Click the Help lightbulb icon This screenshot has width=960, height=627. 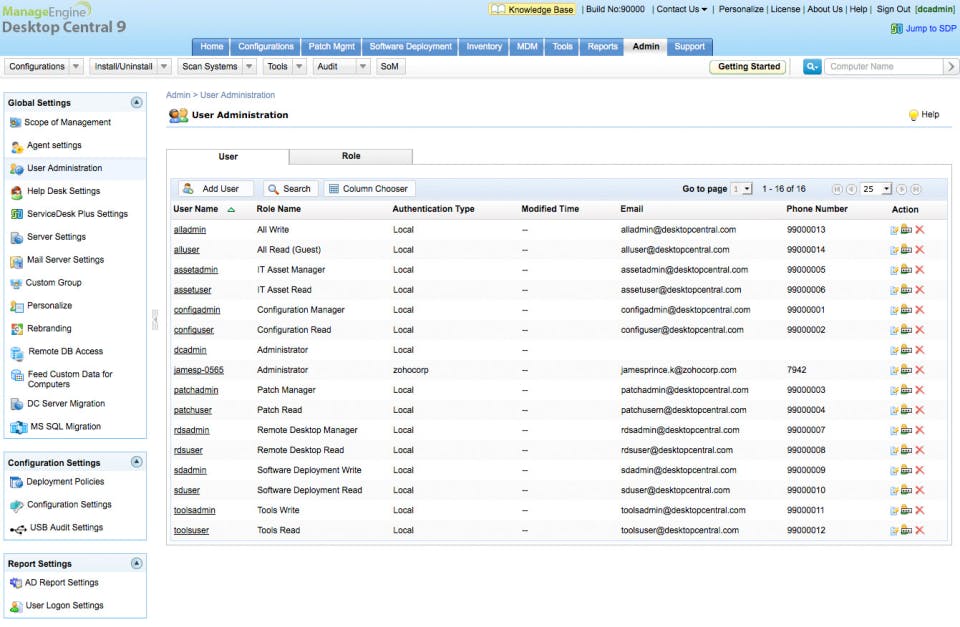point(913,115)
